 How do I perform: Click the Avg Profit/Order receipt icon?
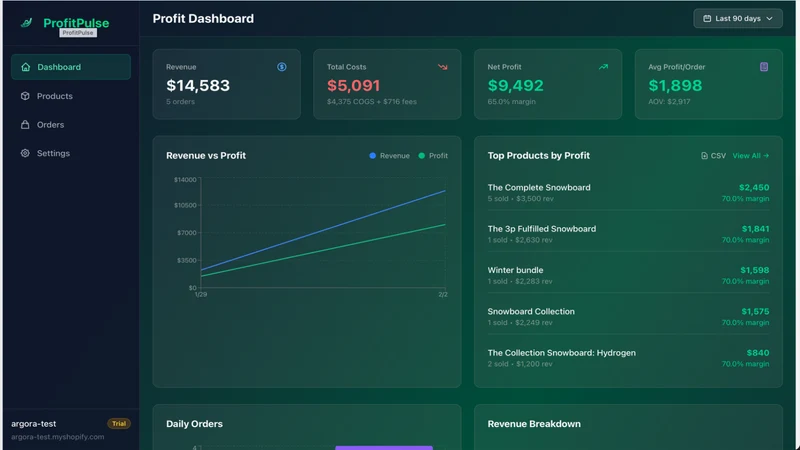click(x=764, y=67)
